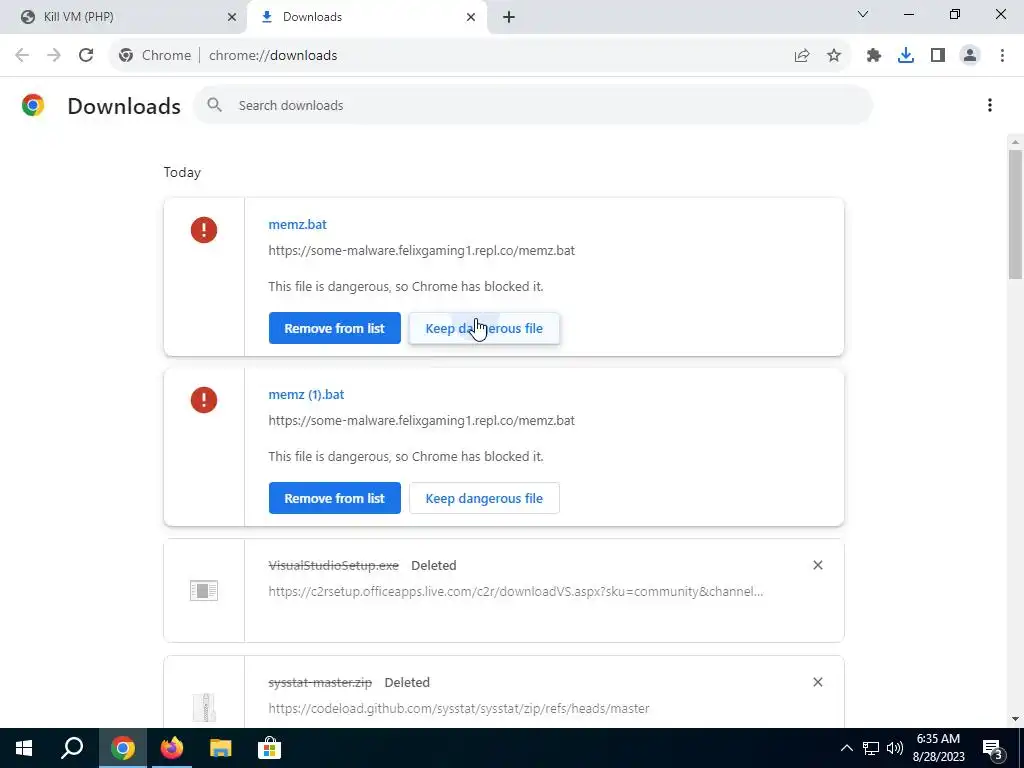This screenshot has height=768, width=1024.
Task: Click the share page icon in address bar
Action: click(x=802, y=56)
